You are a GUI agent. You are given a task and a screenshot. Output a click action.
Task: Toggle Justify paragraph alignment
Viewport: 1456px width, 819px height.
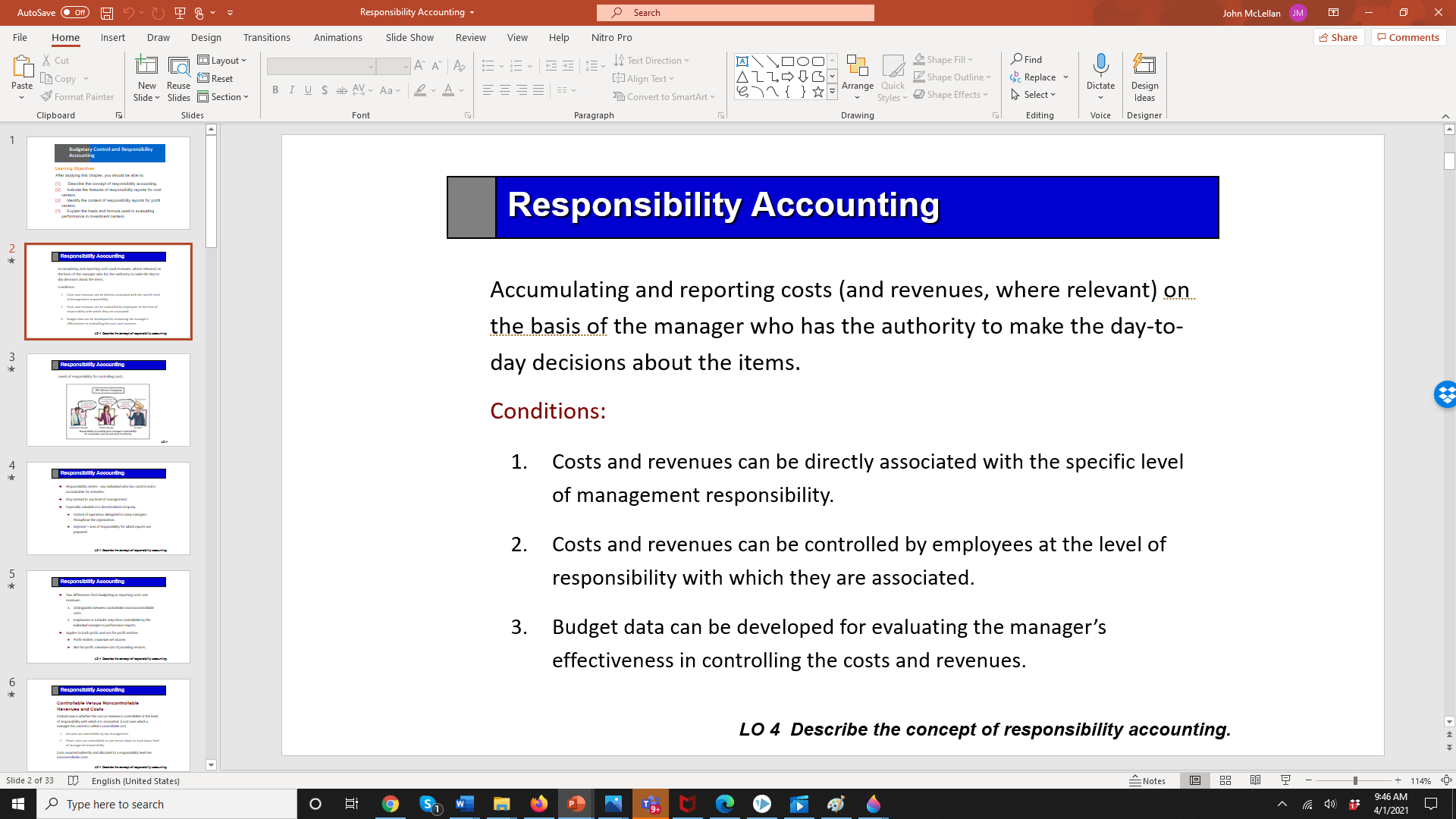coord(538,89)
